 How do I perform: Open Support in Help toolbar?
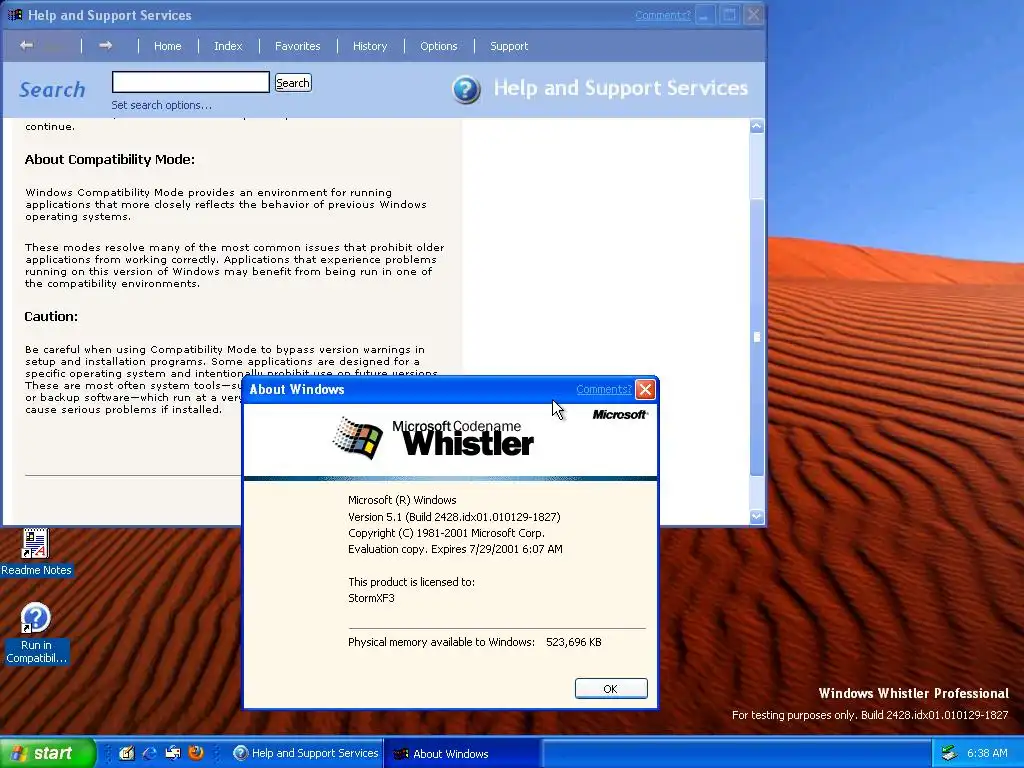click(x=509, y=46)
